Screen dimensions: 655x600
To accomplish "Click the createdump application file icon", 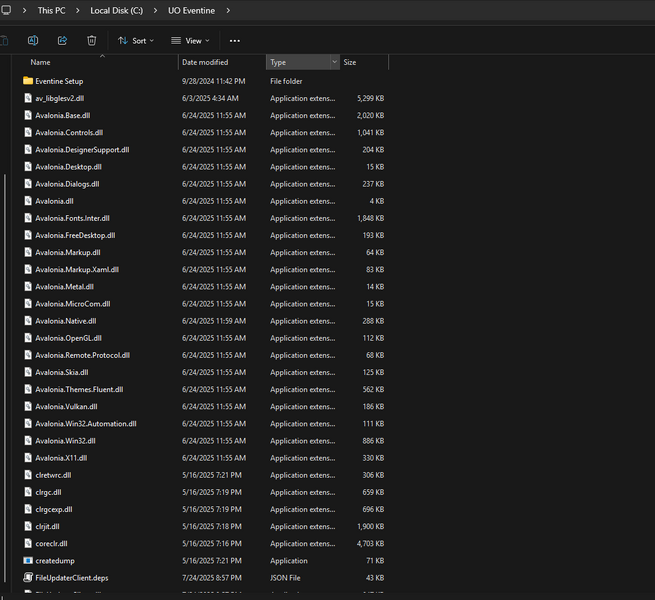I will pyautogui.click(x=28, y=561).
